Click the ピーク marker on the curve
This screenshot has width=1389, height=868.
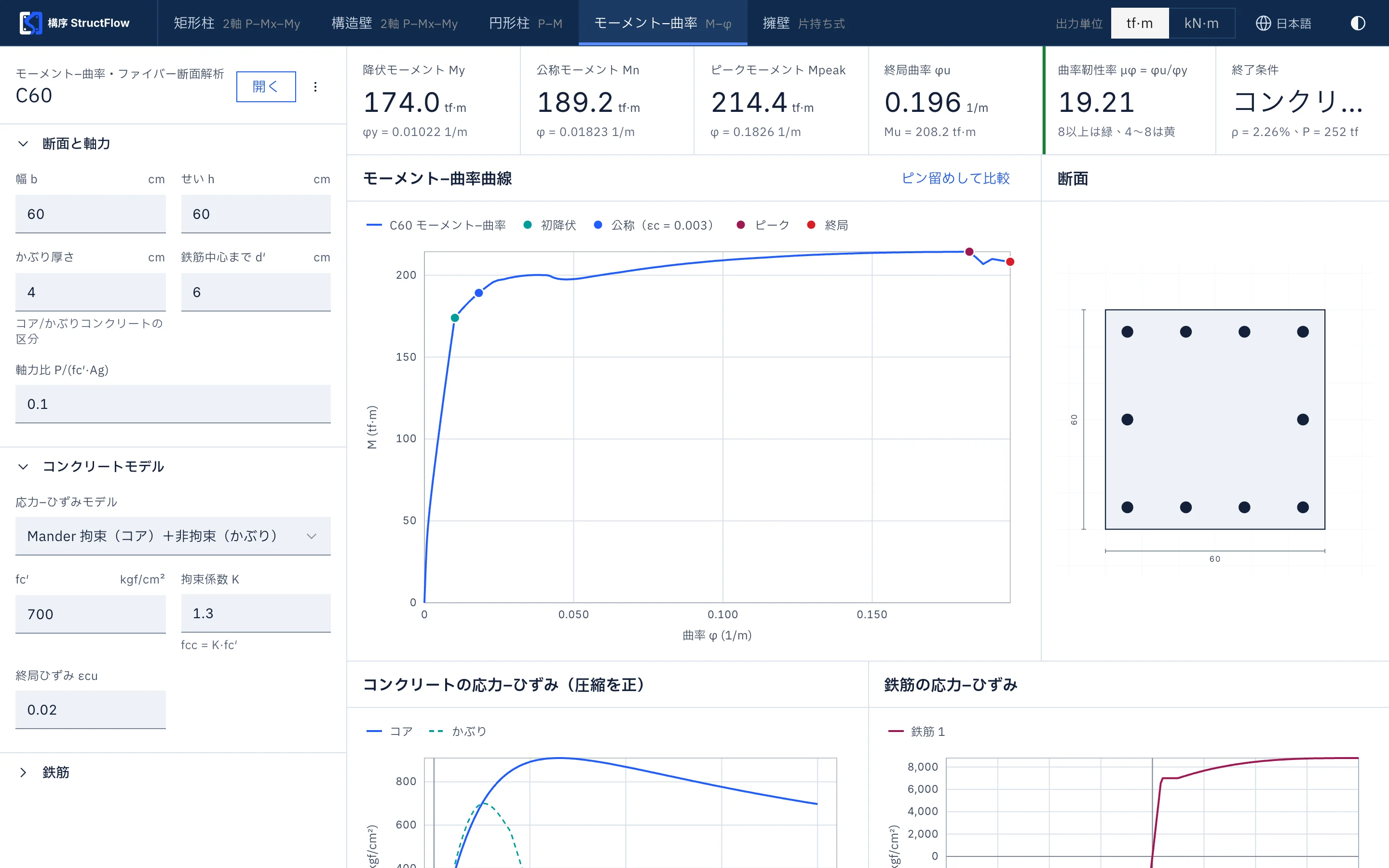pyautogui.click(x=969, y=251)
